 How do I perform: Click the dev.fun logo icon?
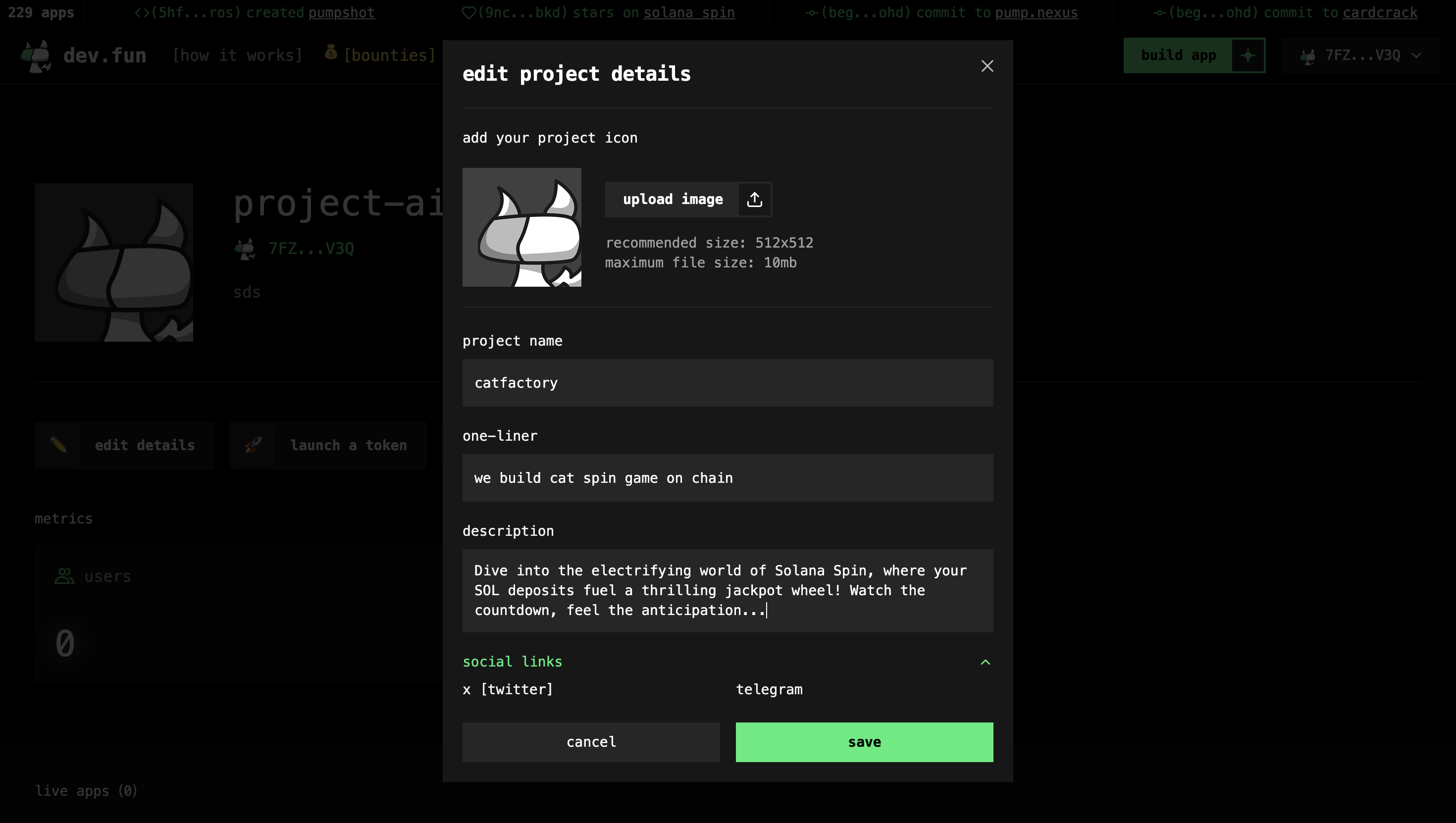(36, 56)
